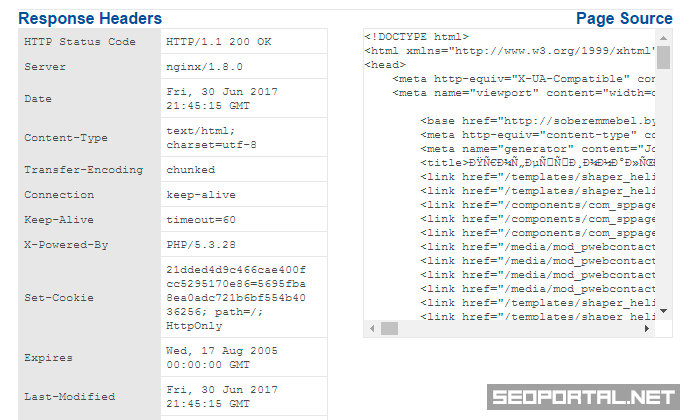
Task: Grab the horizontal scrollbar thumb in Page Source
Action: (x=389, y=328)
